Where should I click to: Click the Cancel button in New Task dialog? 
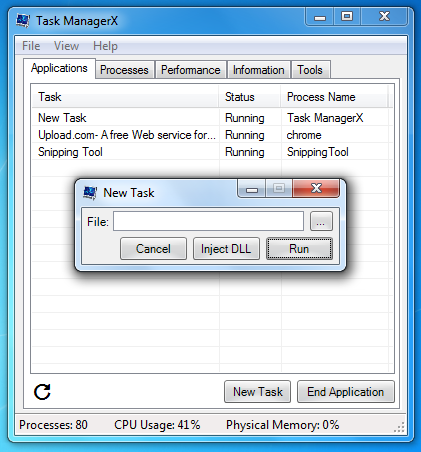click(x=153, y=249)
